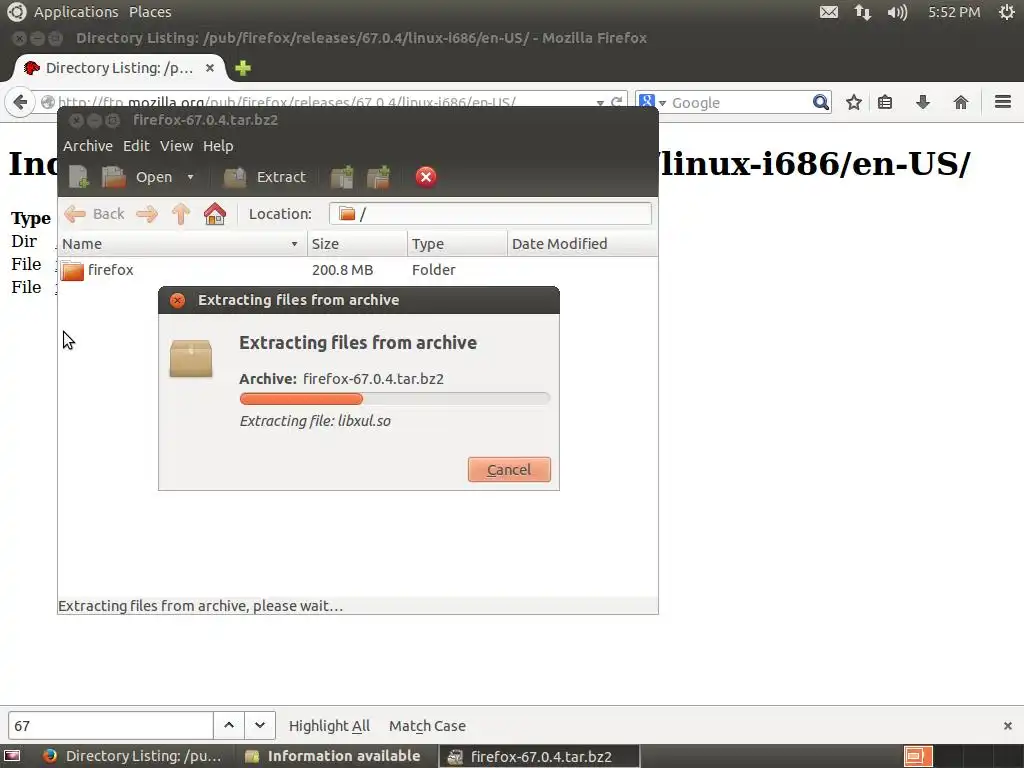Click the forward arrow in Archive Manager

147,214
